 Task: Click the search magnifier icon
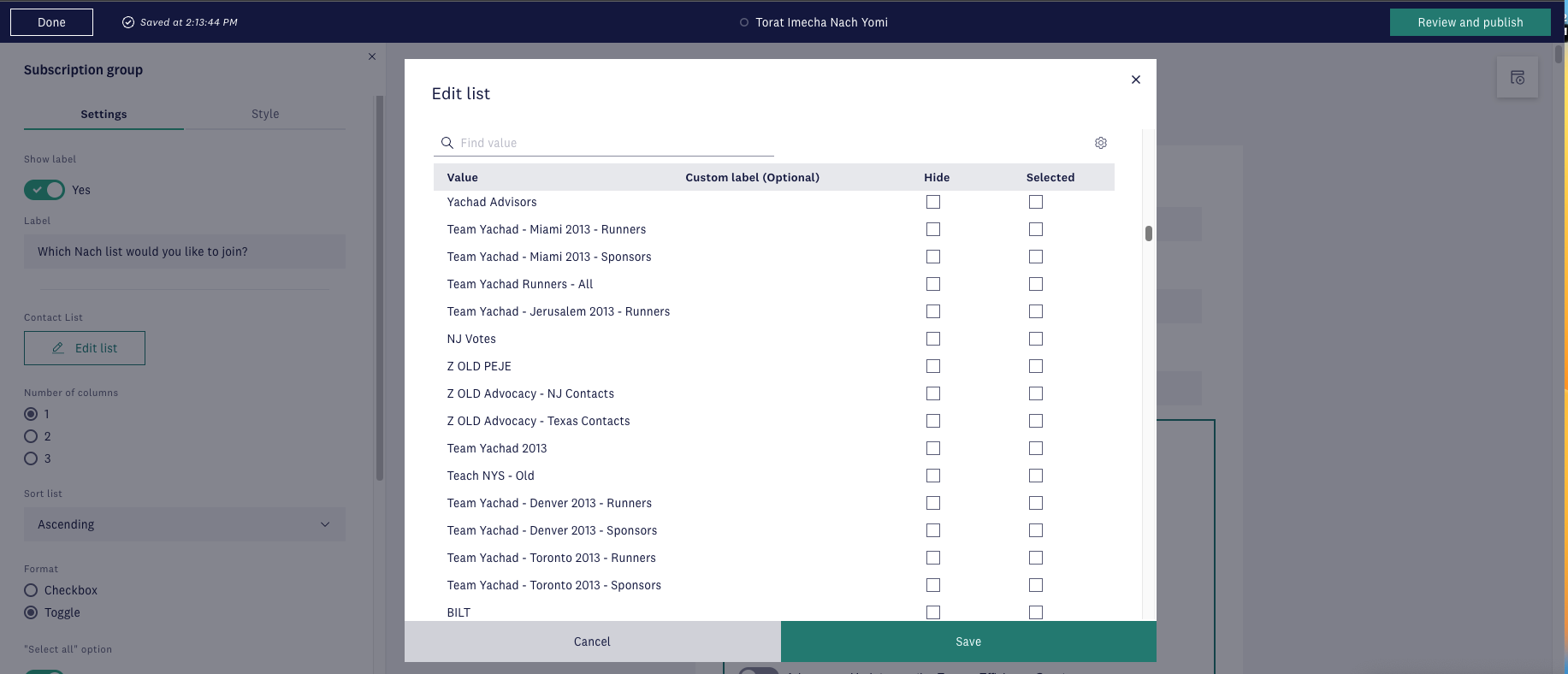point(447,143)
